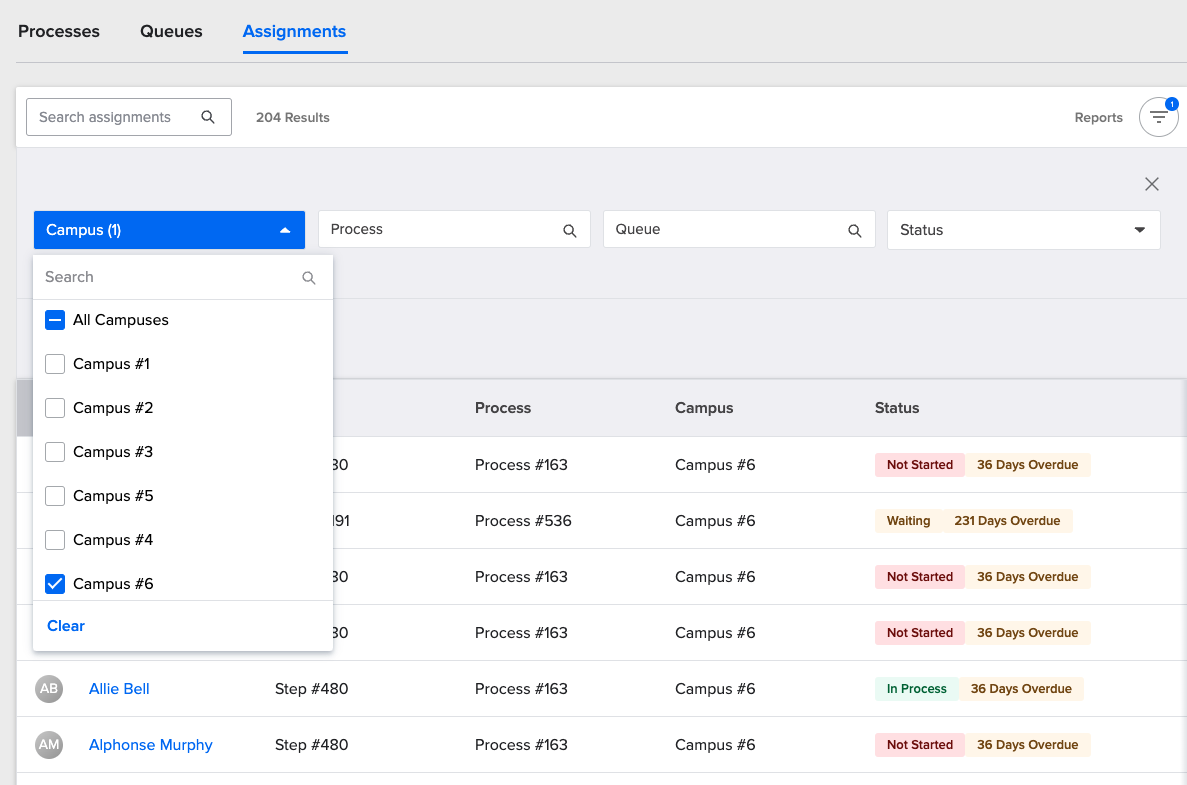Screen dimensions: 1187x785
Task: Dismiss the filter panel with the X icon
Action: pyautogui.click(x=1151, y=184)
